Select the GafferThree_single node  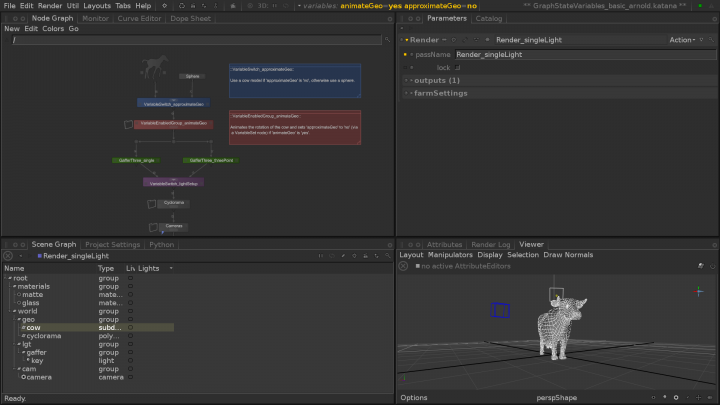point(135,160)
